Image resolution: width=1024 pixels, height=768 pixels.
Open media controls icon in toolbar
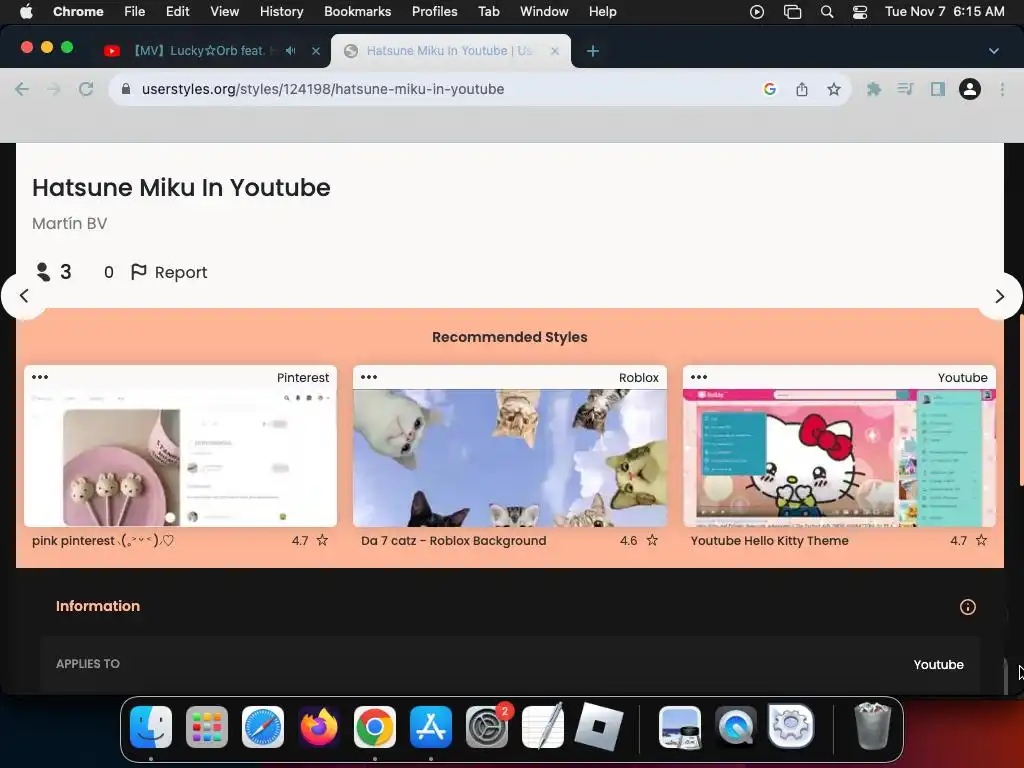905,89
